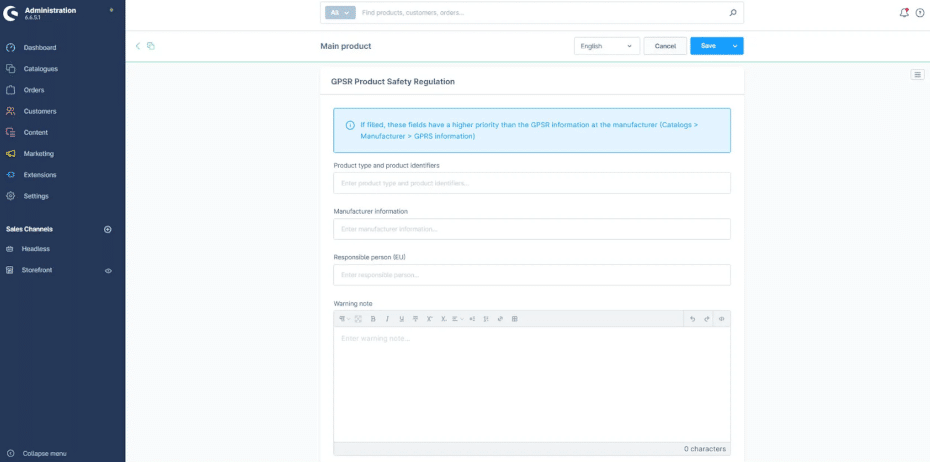
Task: Click the Shopware logo
Action: click(11, 13)
